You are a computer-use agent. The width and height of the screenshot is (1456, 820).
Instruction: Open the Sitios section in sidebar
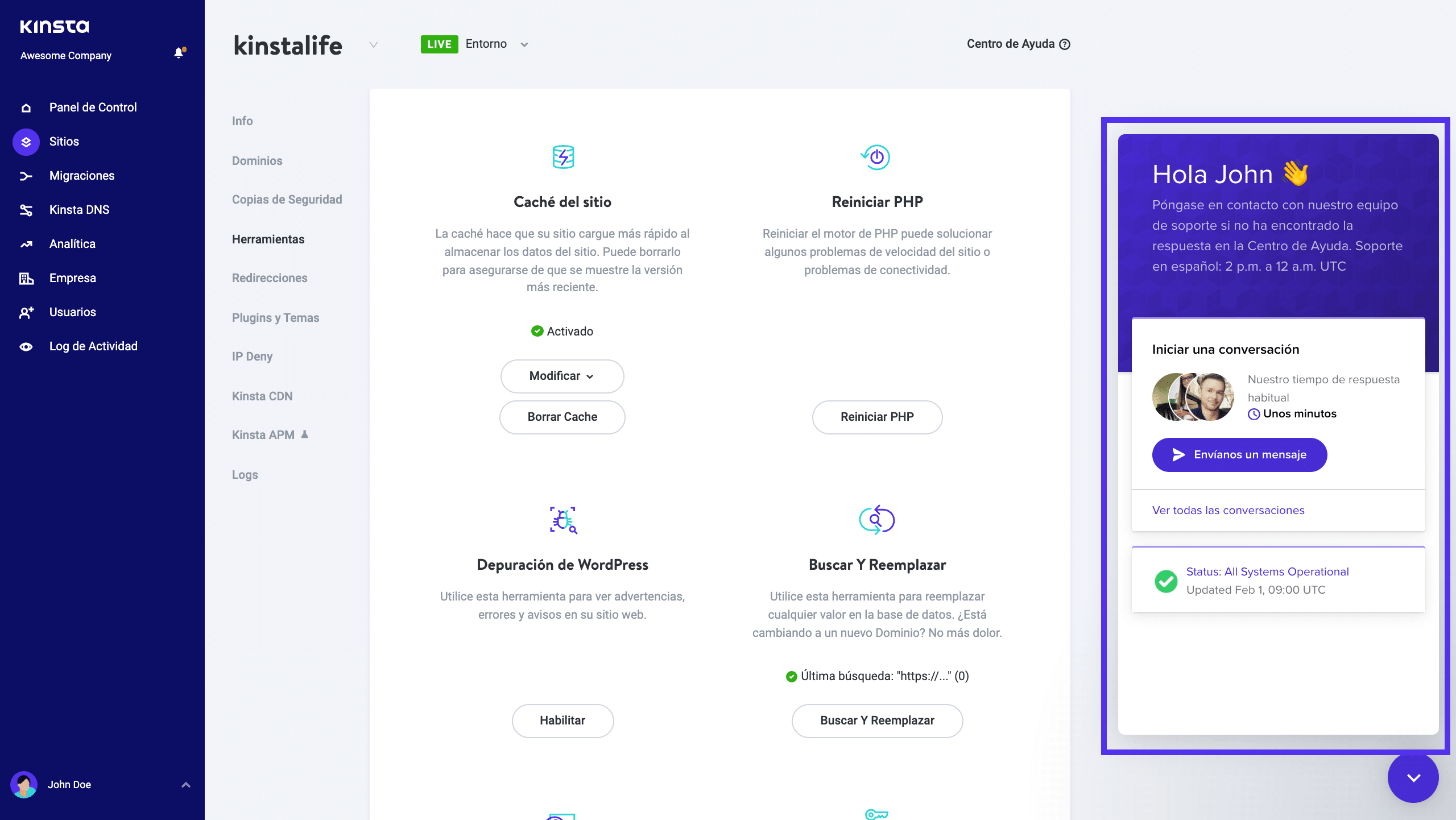[63, 141]
